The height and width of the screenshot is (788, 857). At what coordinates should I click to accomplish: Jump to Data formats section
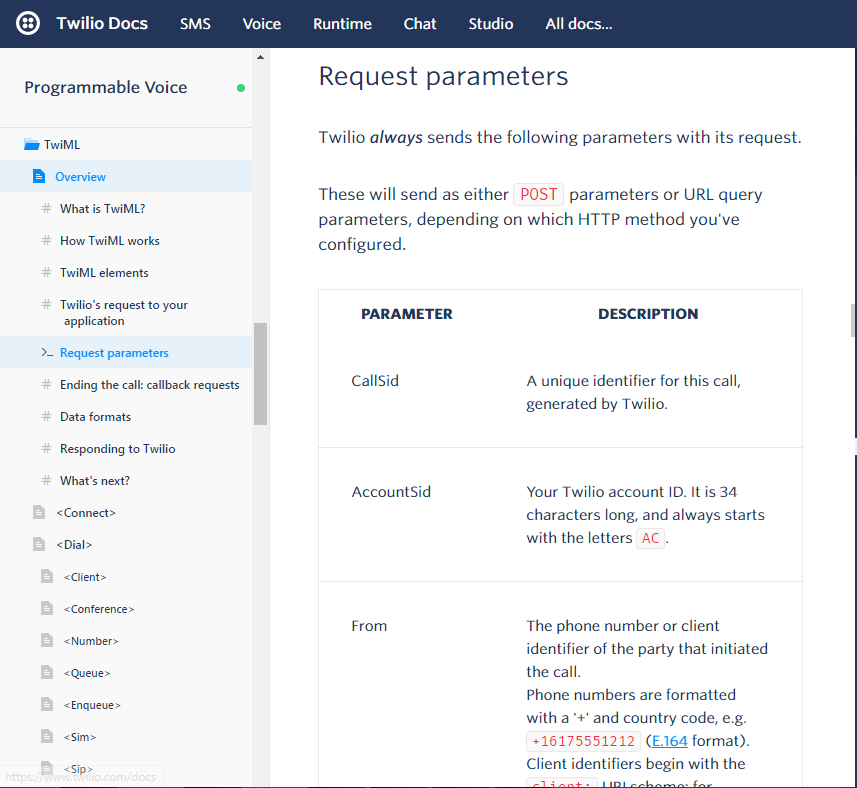coord(96,417)
